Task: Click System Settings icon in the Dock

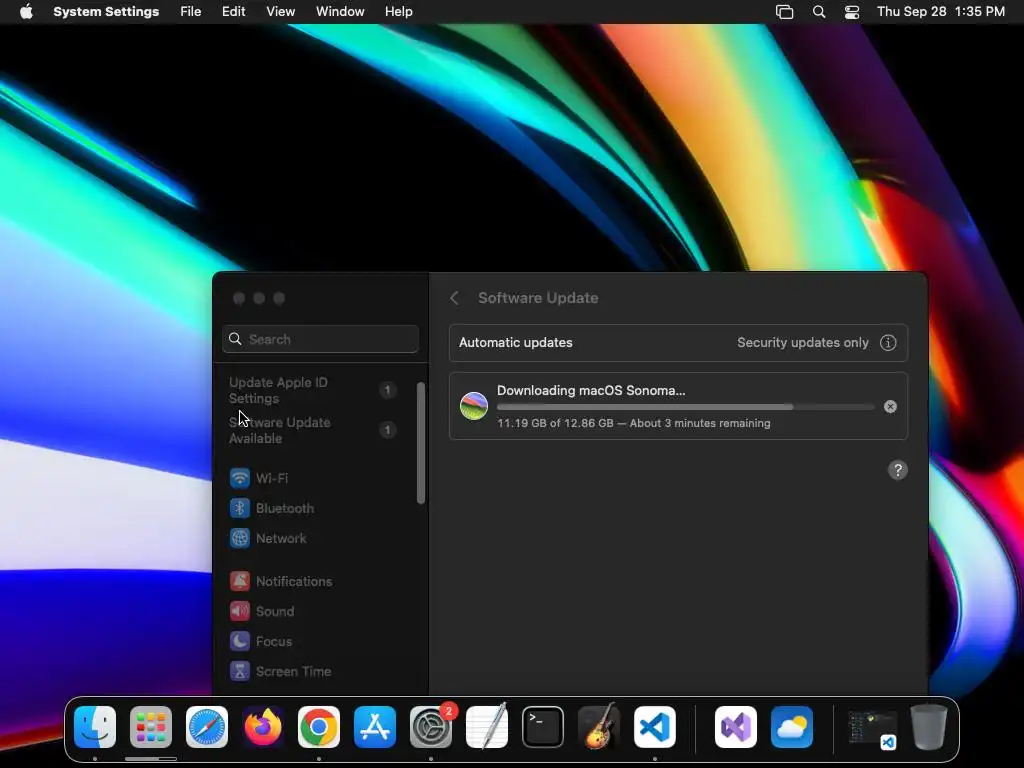Action: coord(431,727)
